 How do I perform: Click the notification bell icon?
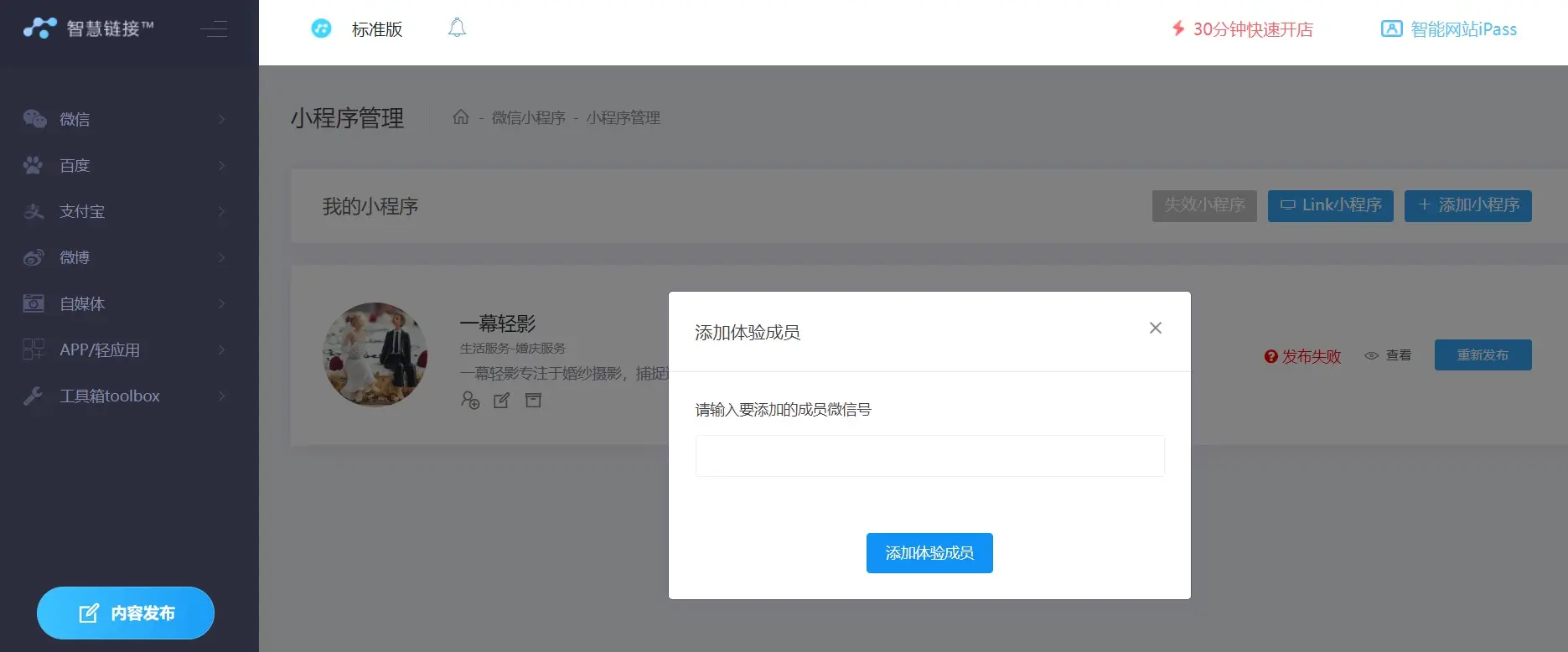pos(457,28)
